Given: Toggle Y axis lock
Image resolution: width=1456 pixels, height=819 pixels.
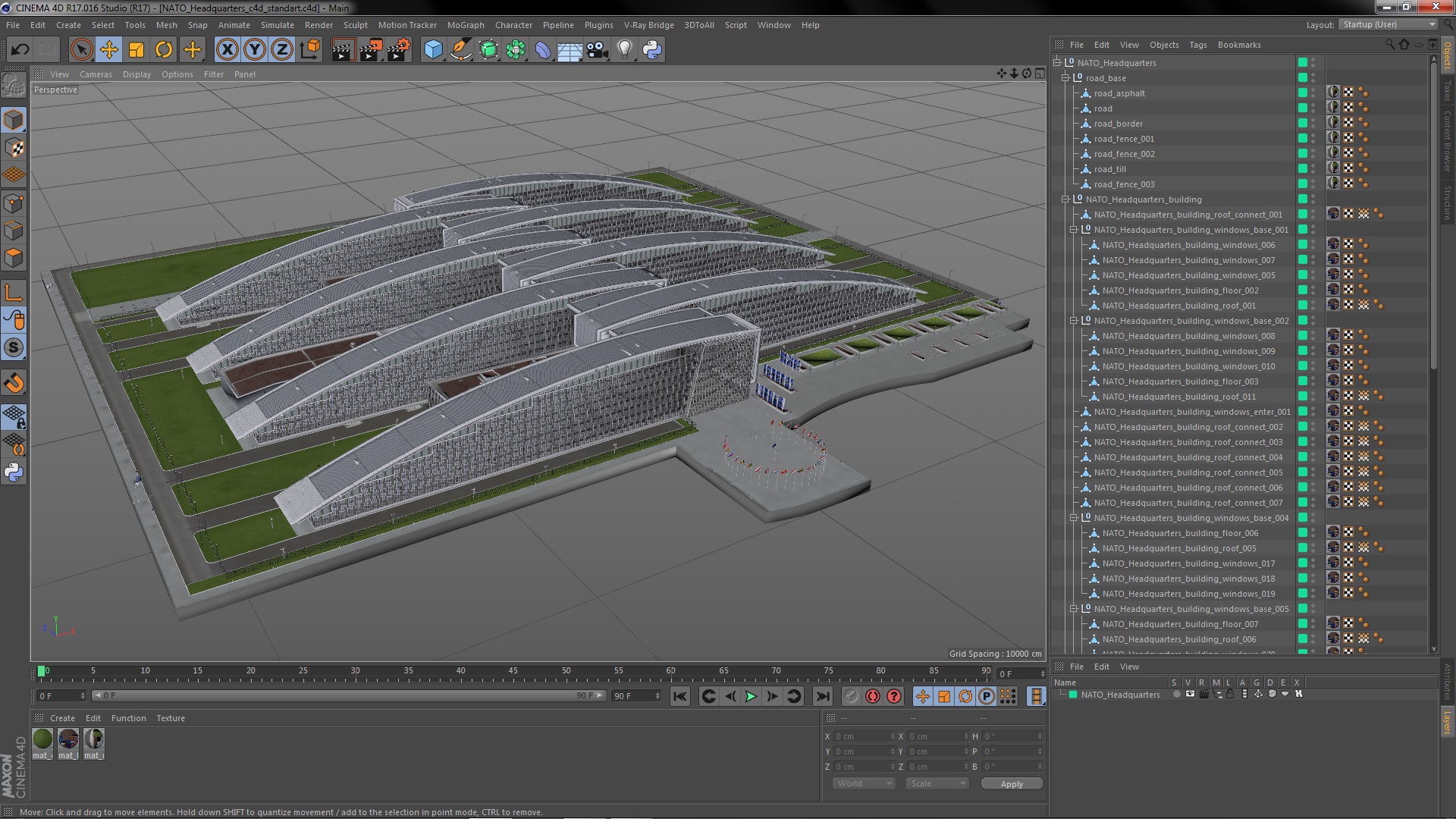Looking at the screenshot, I should click(x=255, y=50).
